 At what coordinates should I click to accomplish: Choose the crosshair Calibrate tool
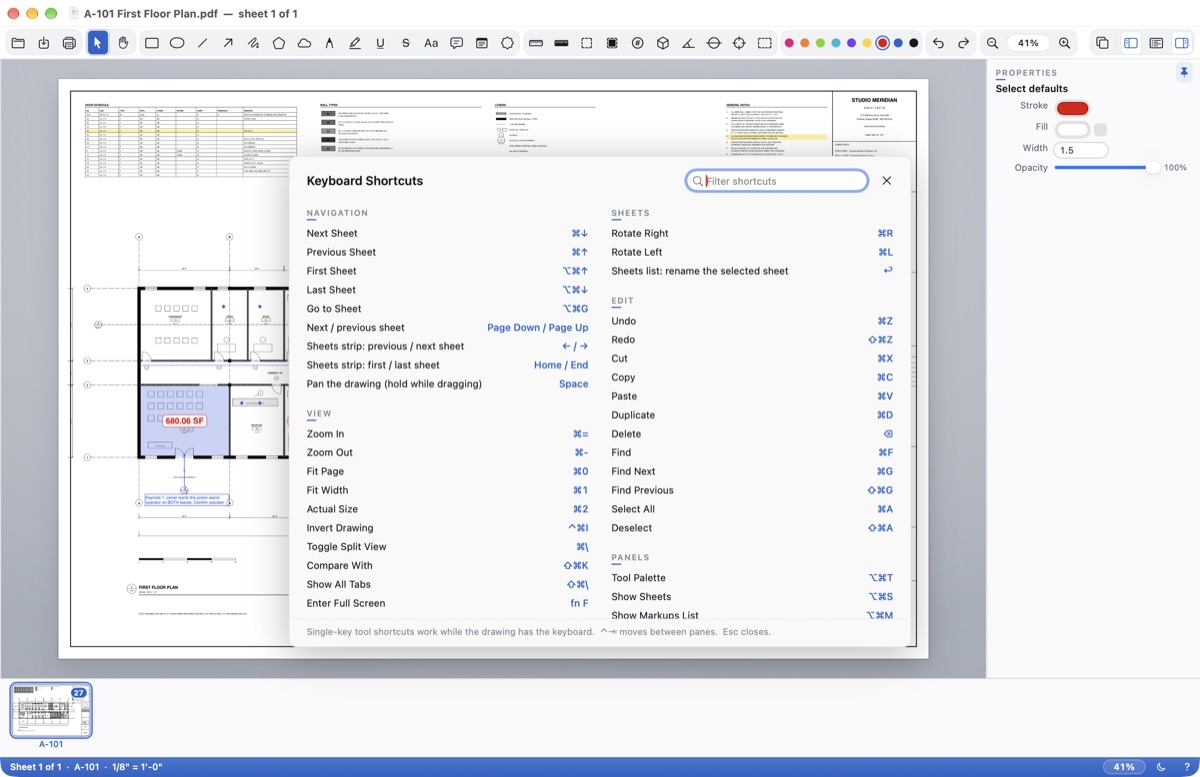click(739, 43)
